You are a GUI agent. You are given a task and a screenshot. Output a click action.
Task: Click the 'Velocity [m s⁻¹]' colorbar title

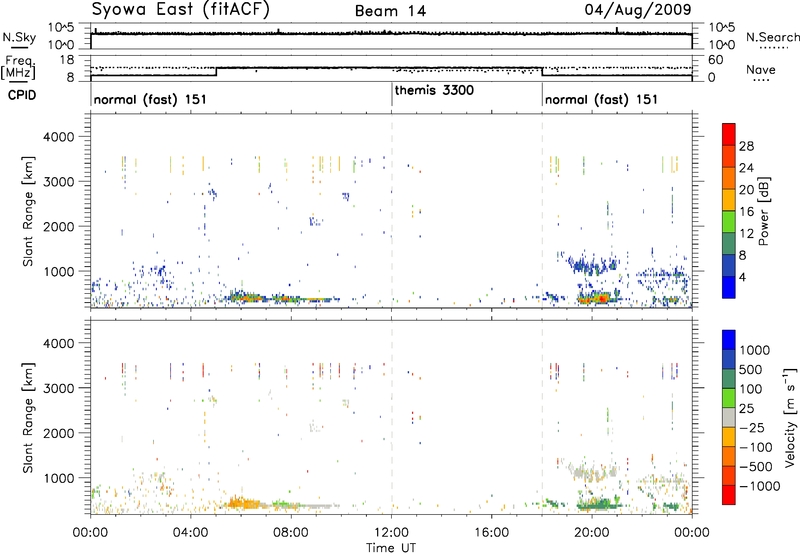click(x=790, y=417)
